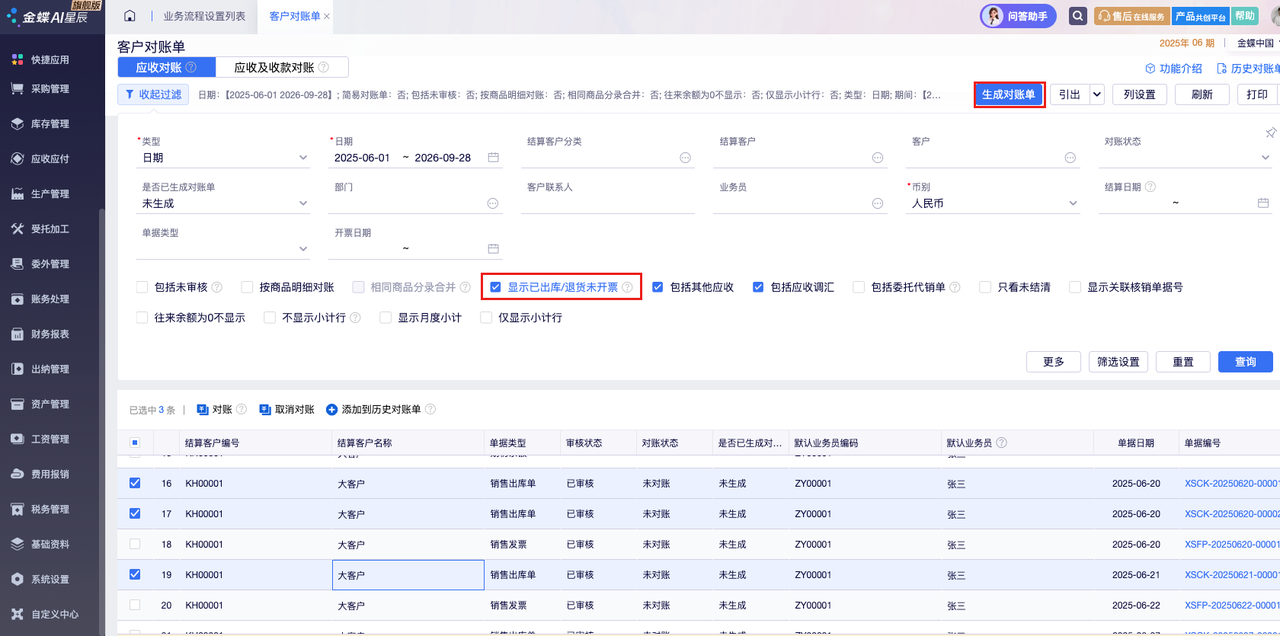Expand the 币别 dropdown showing 人民币
The width and height of the screenshot is (1280, 636).
pyautogui.click(x=1073, y=203)
